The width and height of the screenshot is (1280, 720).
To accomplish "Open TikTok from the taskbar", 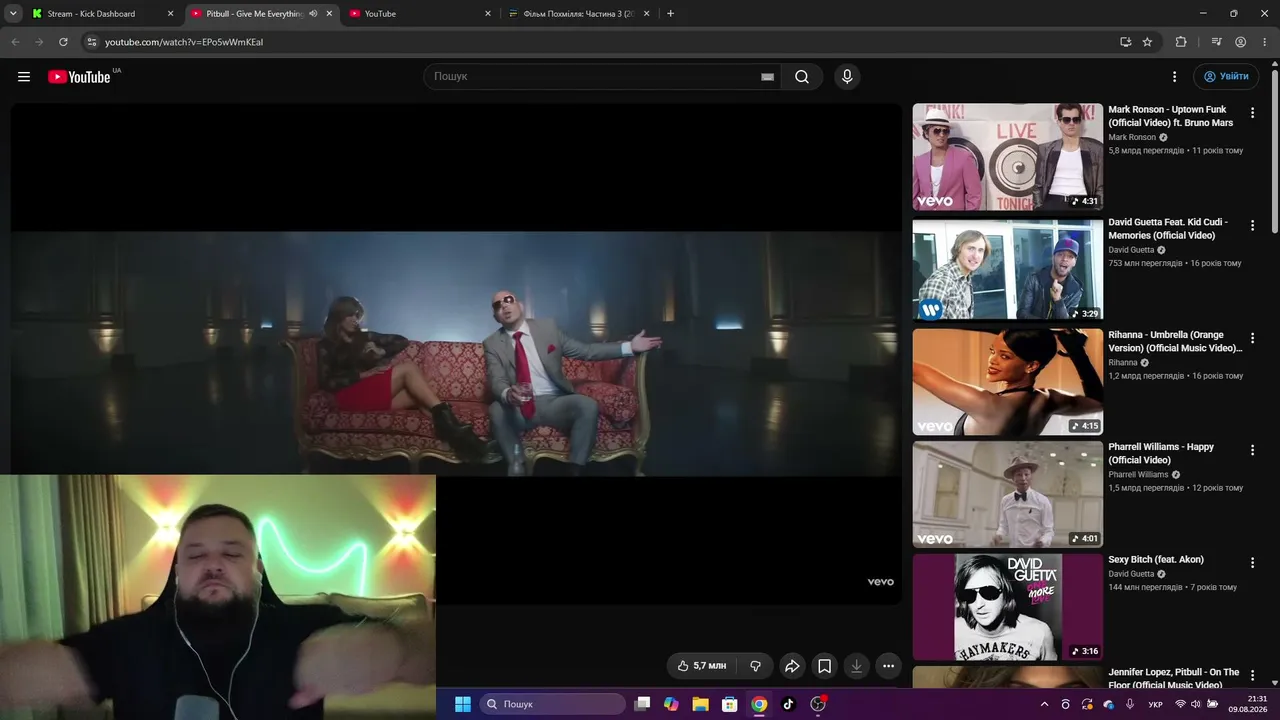I will (x=788, y=704).
